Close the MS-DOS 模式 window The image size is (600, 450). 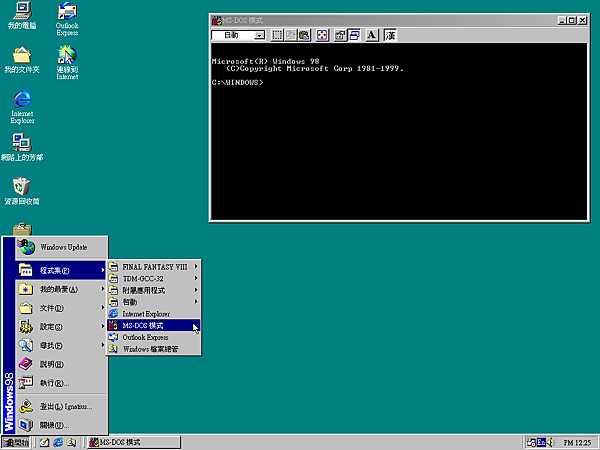[x=582, y=20]
